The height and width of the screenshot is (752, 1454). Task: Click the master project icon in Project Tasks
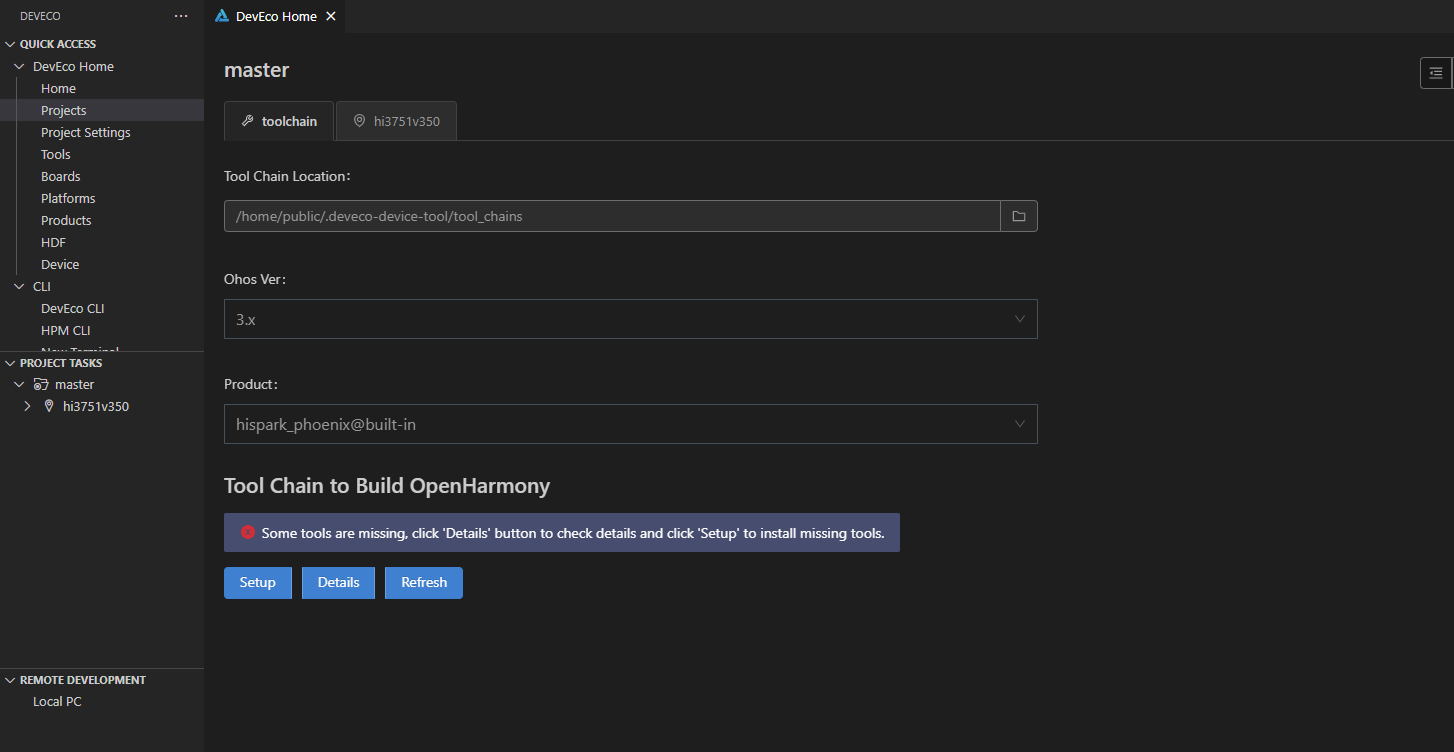click(41, 384)
